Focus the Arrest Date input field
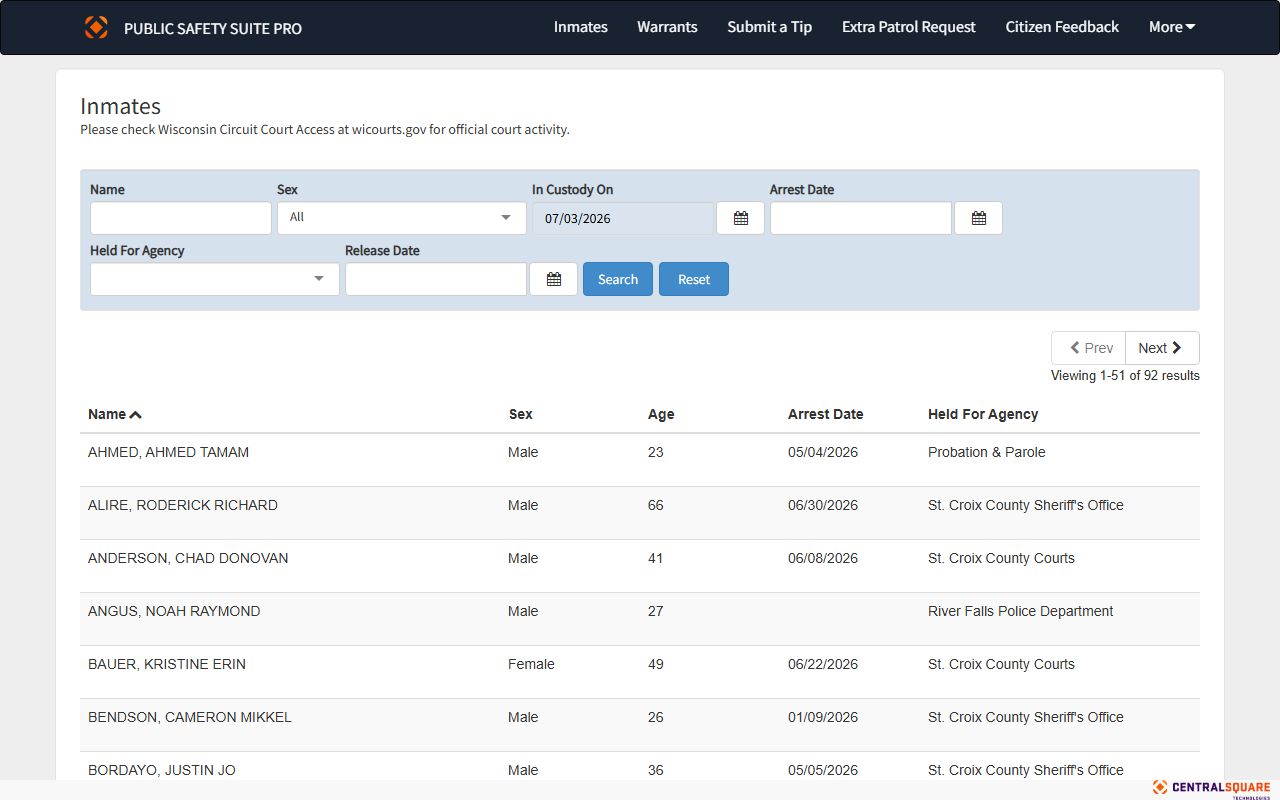Screen dimensions: 1280x800 coord(861,218)
